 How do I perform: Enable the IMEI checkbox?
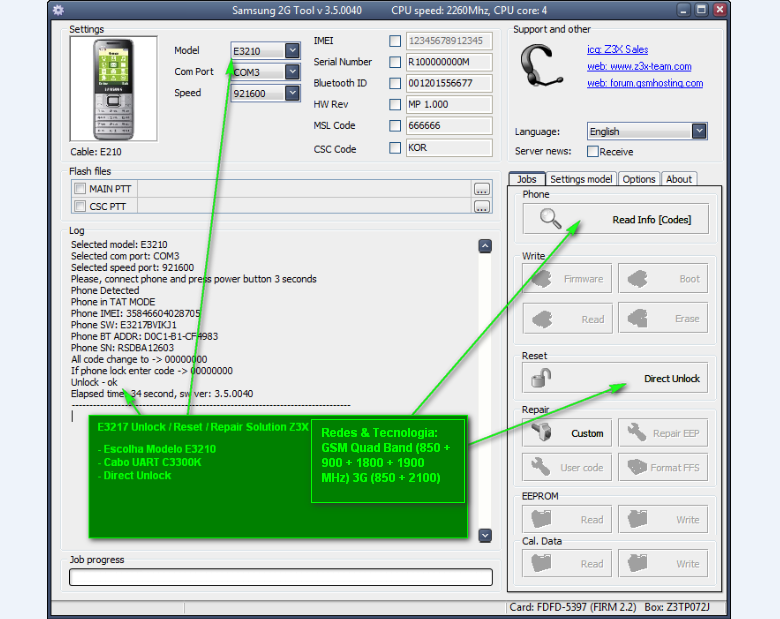pos(395,41)
